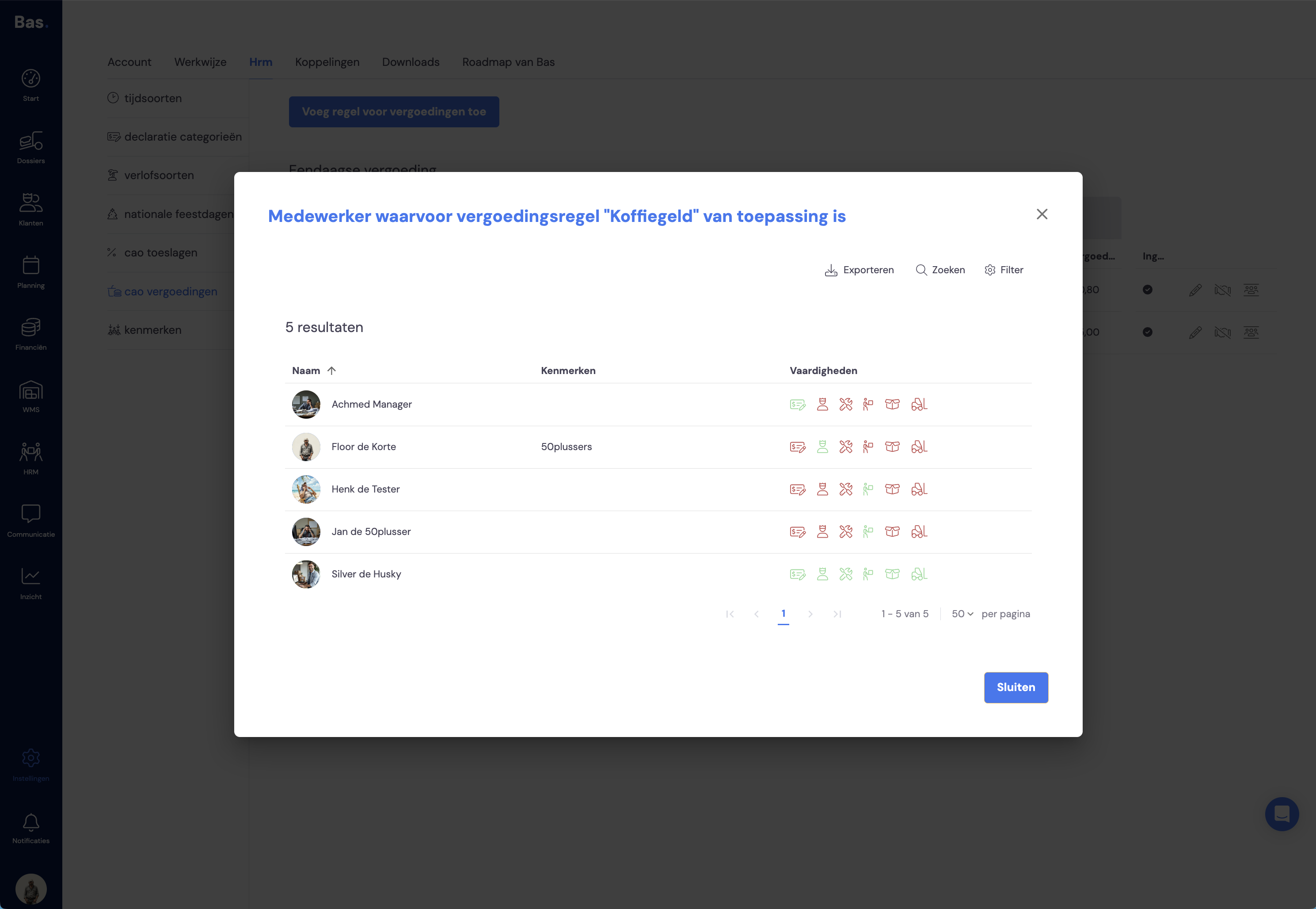Switch to the Downloads tab
The image size is (1316, 909).
click(x=411, y=62)
